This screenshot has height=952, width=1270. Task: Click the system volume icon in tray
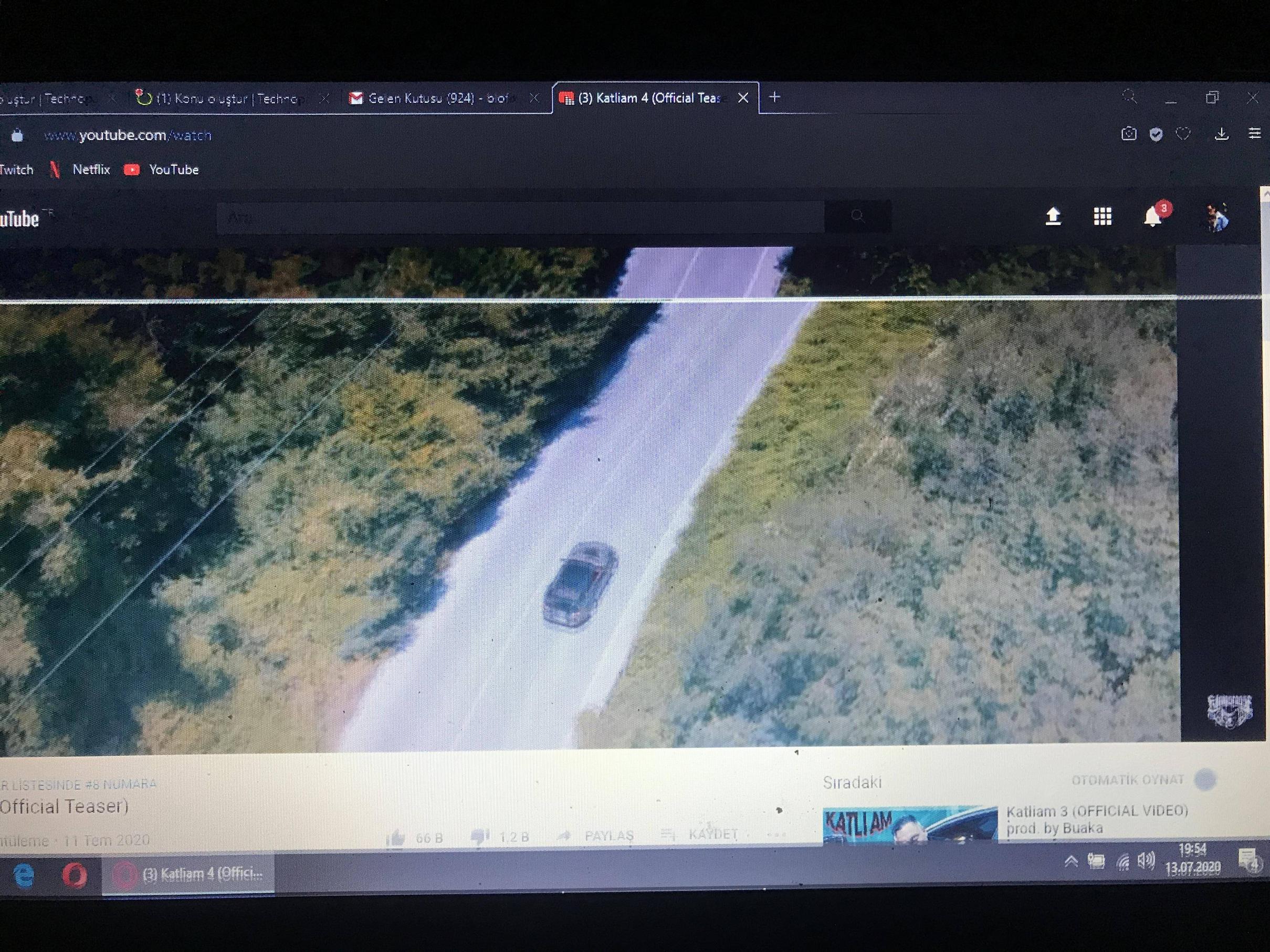tap(1146, 860)
